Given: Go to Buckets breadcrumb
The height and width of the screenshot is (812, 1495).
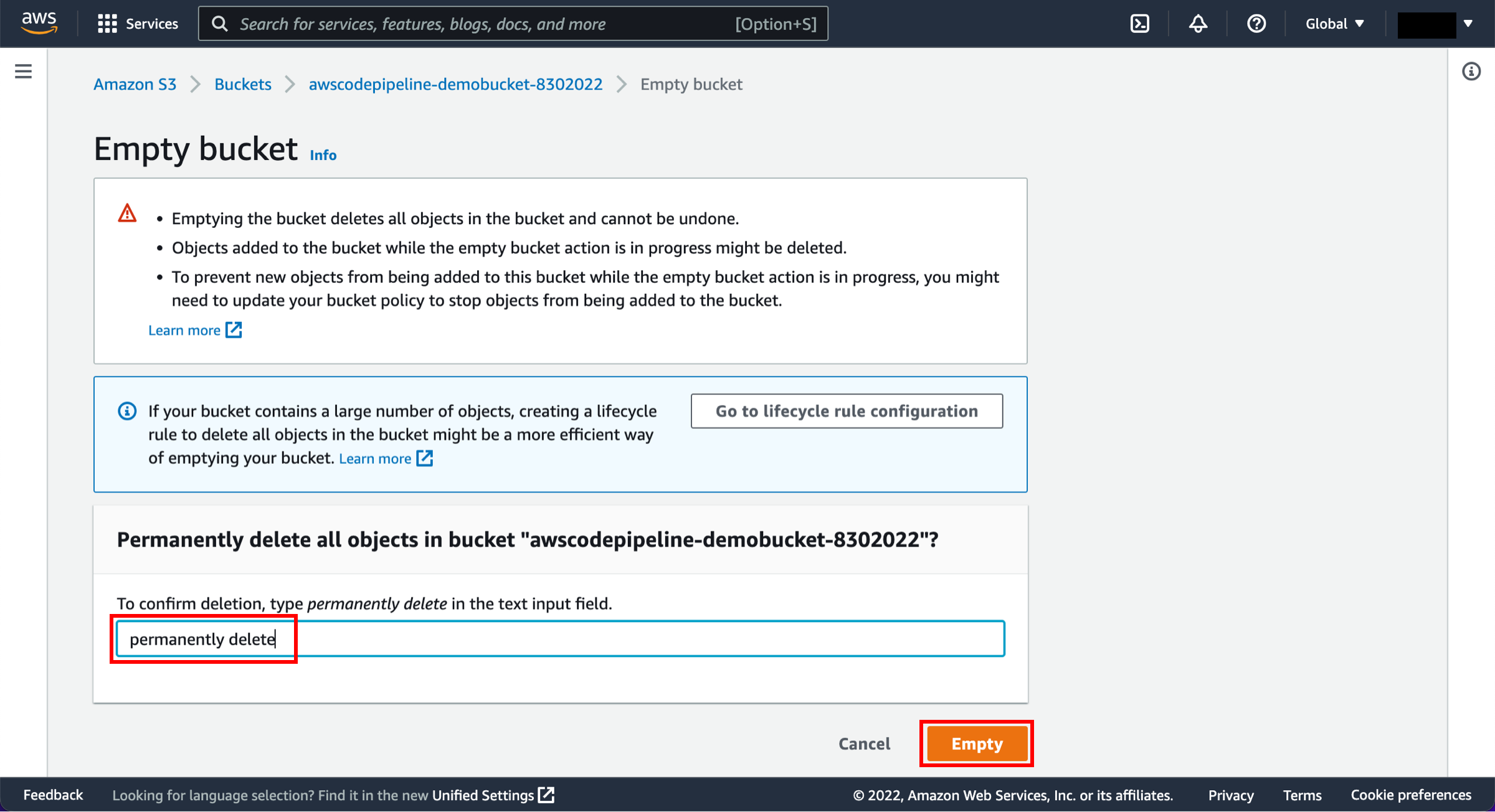Looking at the screenshot, I should pos(243,84).
